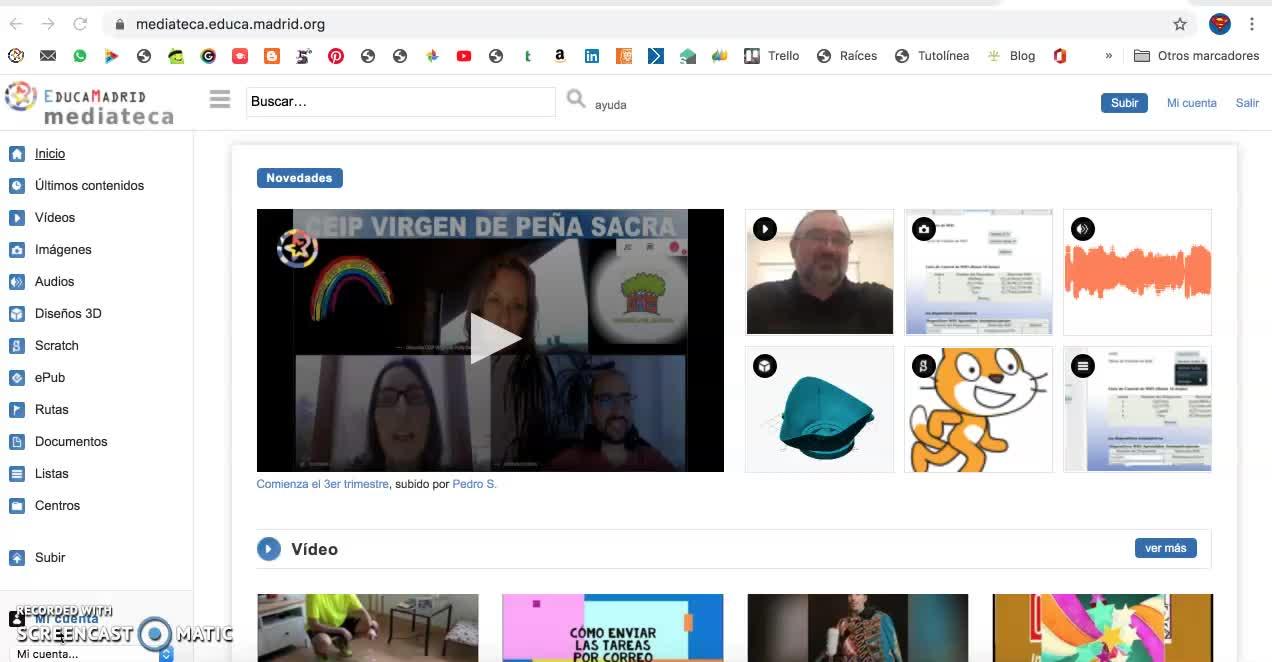Image resolution: width=1272 pixels, height=662 pixels.
Task: Click the Salir logout link
Action: pyautogui.click(x=1247, y=103)
